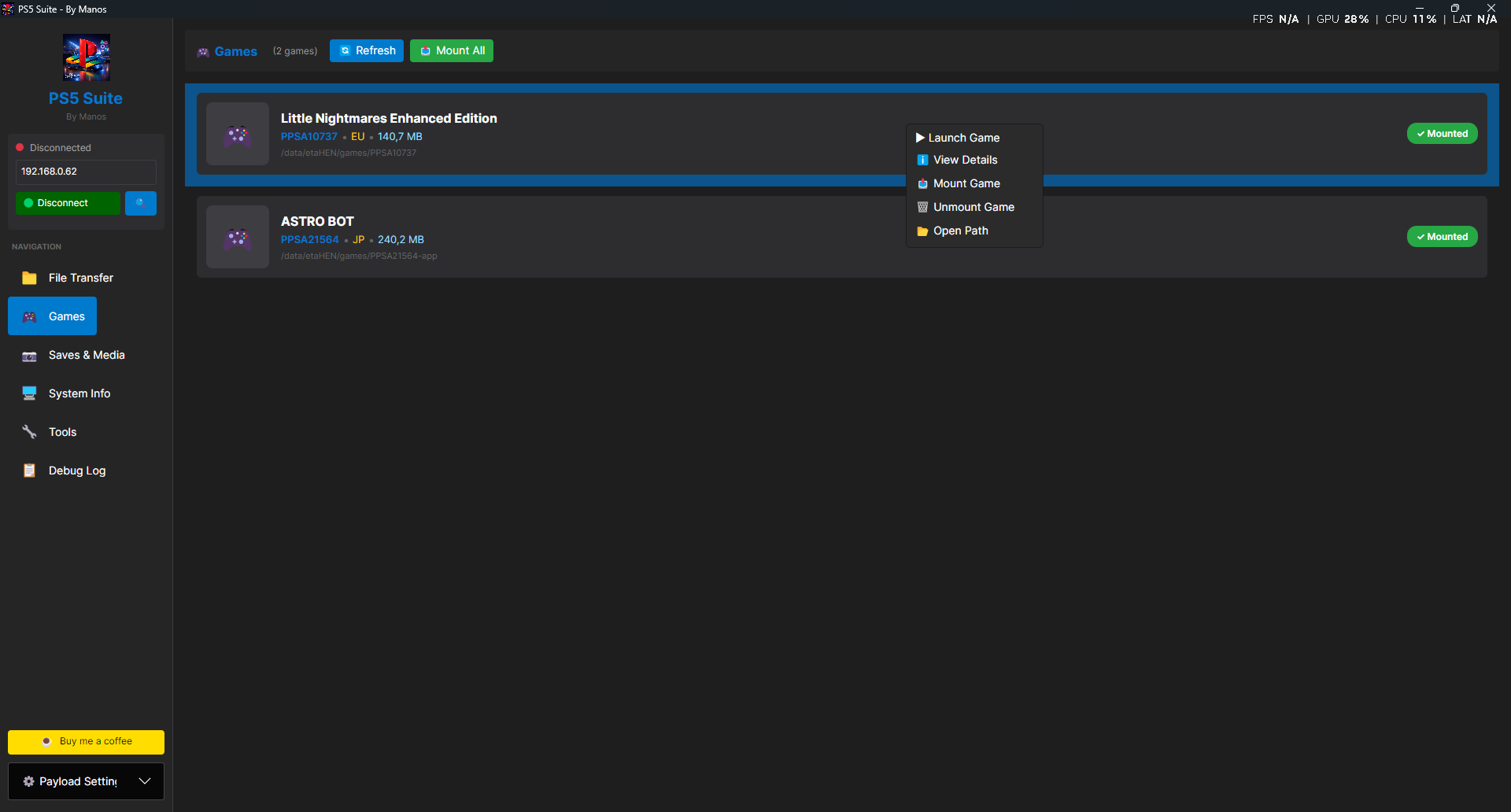Select View Details in the context menu

coord(974,160)
